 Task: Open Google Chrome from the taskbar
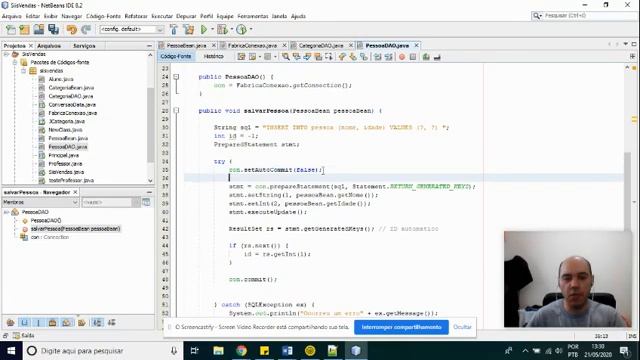pos(241,351)
